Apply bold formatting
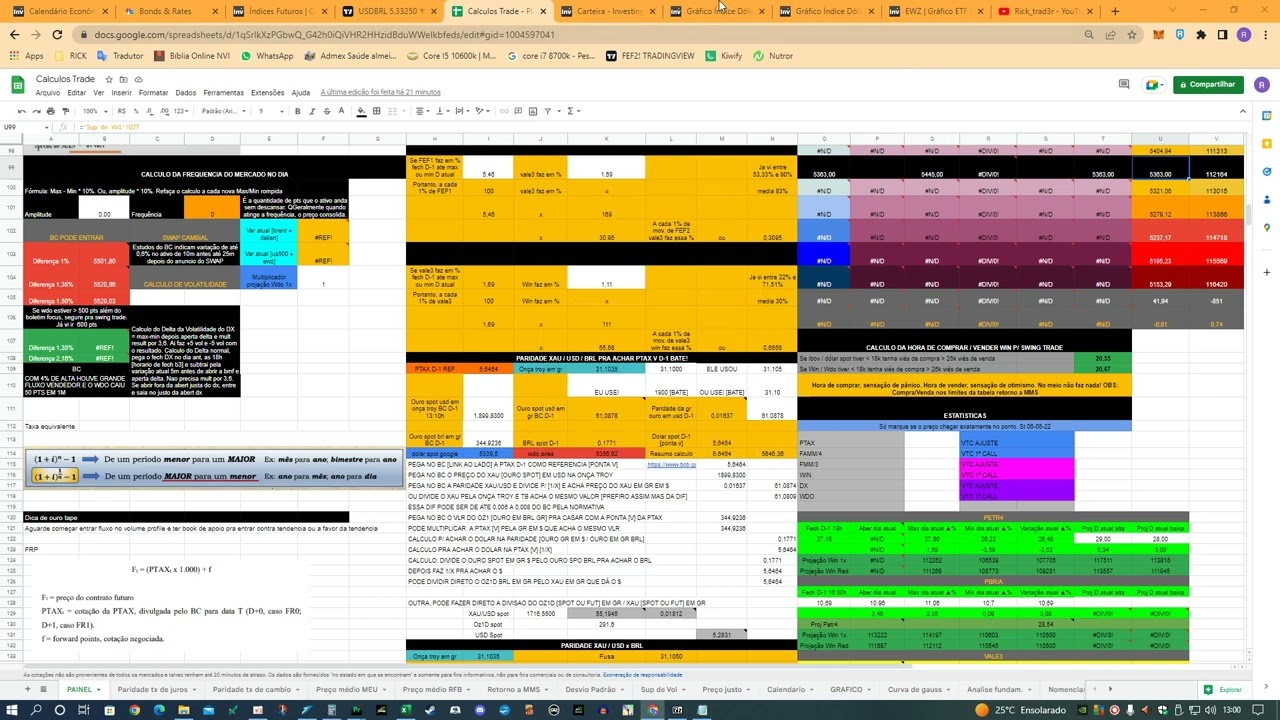This screenshot has width=1280, height=720. point(297,111)
